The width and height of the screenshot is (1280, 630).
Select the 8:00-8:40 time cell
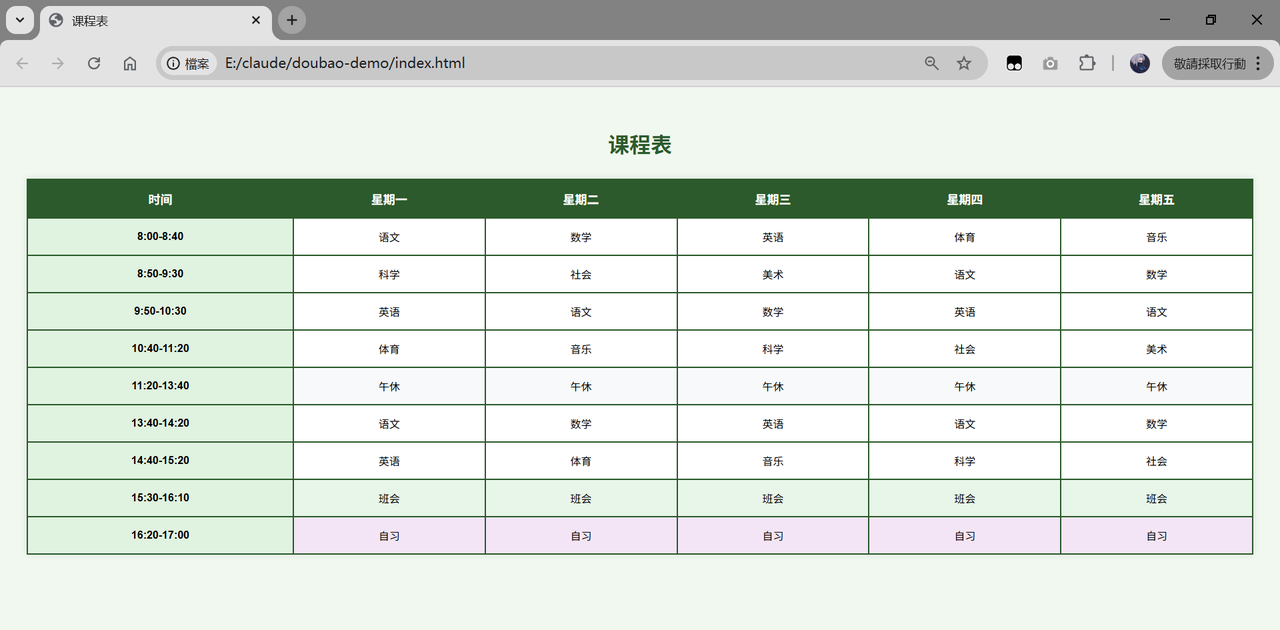(160, 237)
